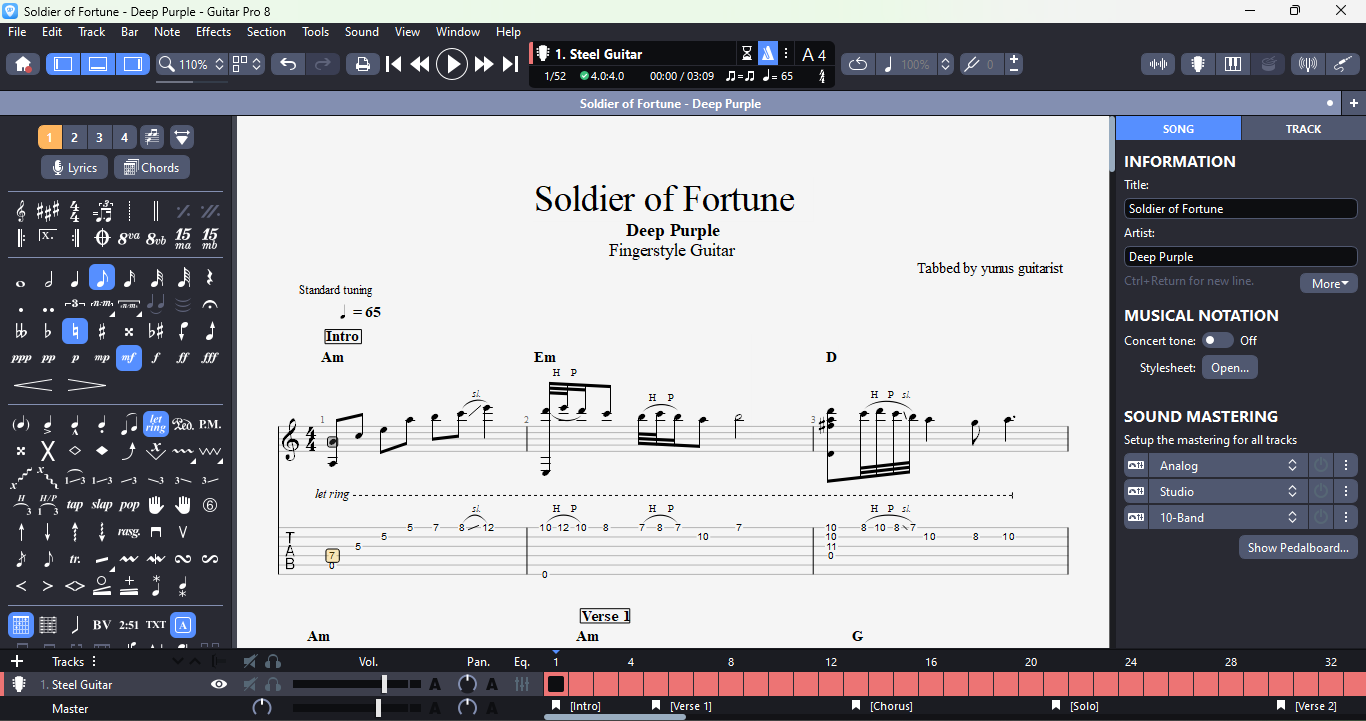Print the score using the printer icon
Viewport: 1366px width, 721px height.
click(x=363, y=64)
